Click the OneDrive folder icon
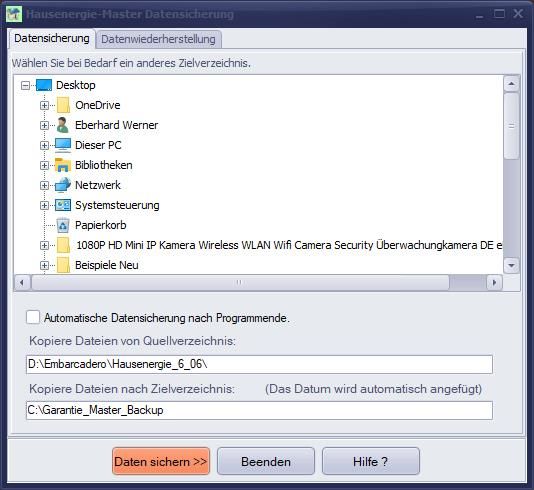The width and height of the screenshot is (534, 490). tap(63, 105)
